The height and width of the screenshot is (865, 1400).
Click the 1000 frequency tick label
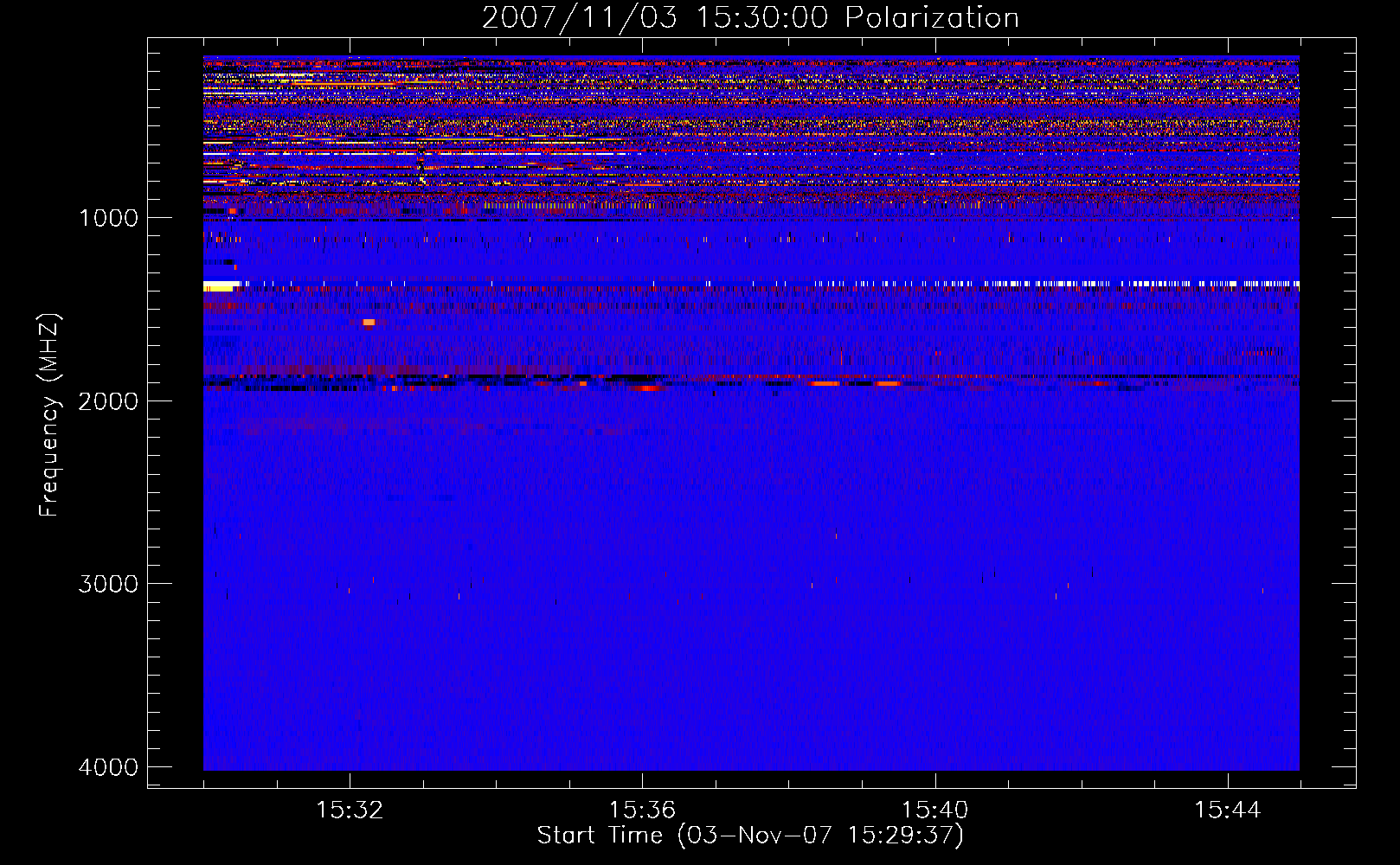pyautogui.click(x=108, y=217)
